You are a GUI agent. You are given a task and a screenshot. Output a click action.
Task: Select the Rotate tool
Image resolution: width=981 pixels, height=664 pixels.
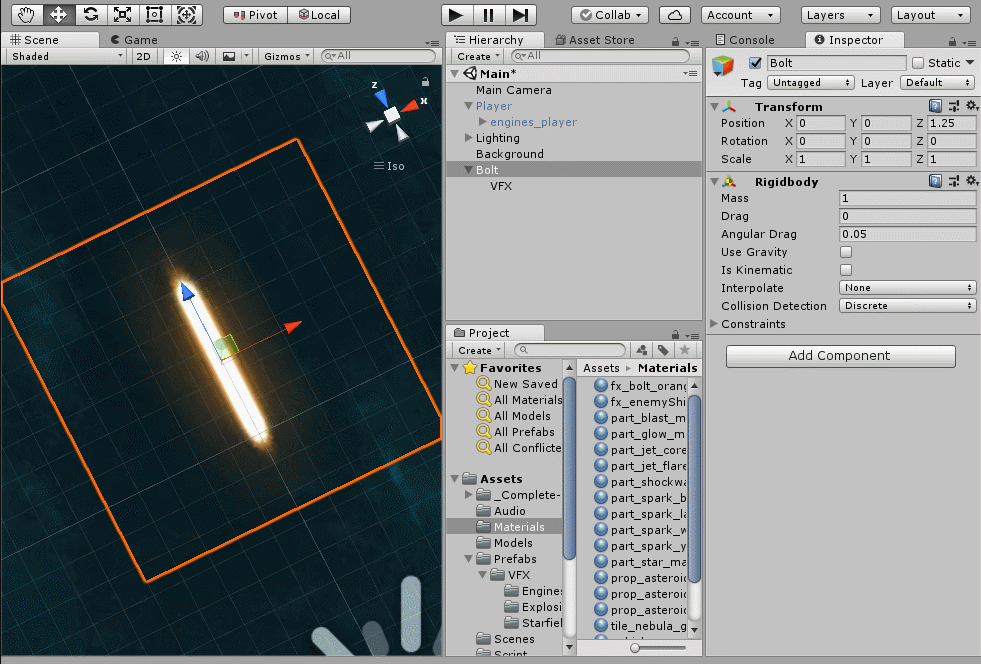pyautogui.click(x=91, y=14)
